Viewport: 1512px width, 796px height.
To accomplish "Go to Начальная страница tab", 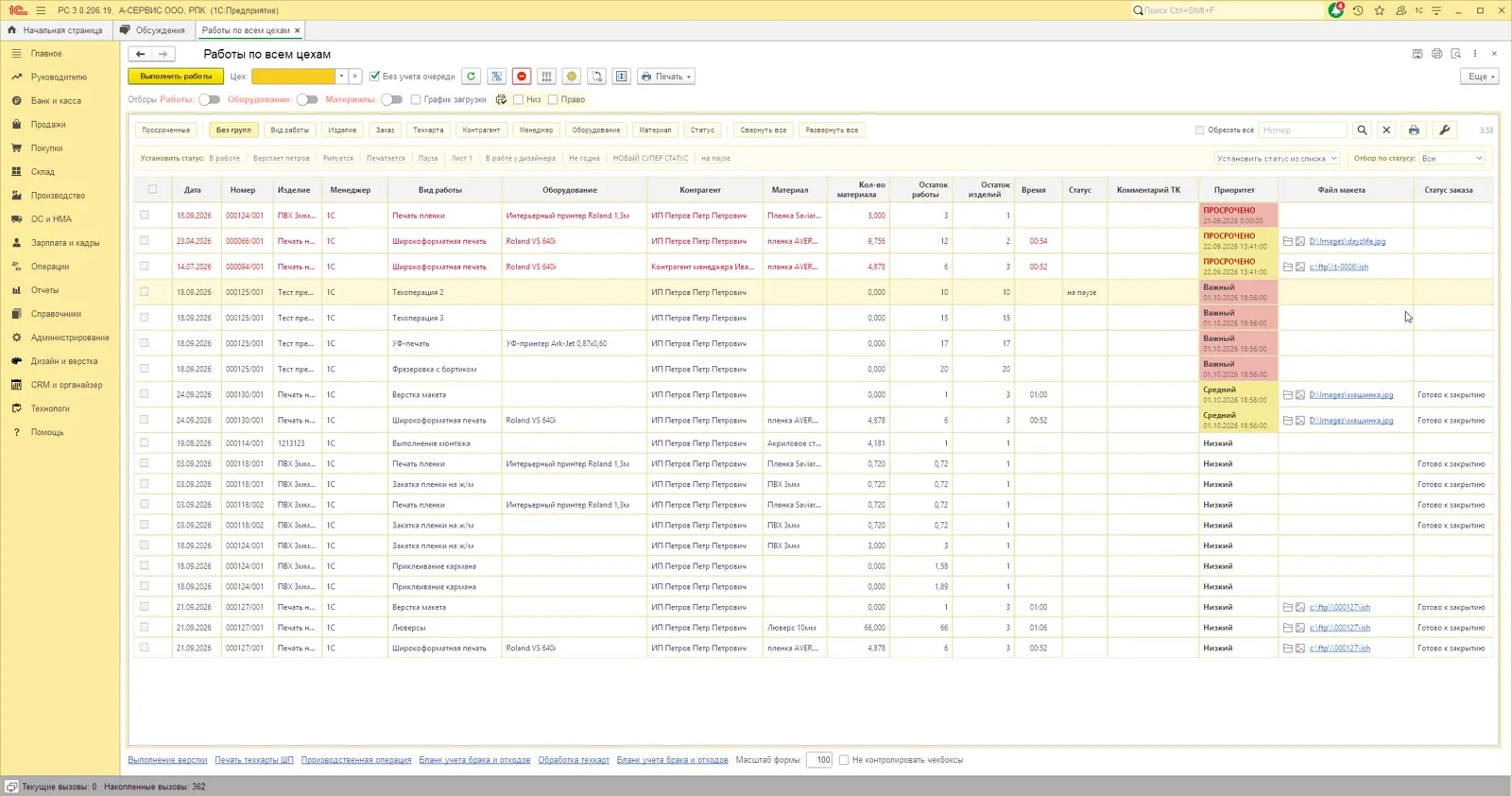I will tap(56, 30).
